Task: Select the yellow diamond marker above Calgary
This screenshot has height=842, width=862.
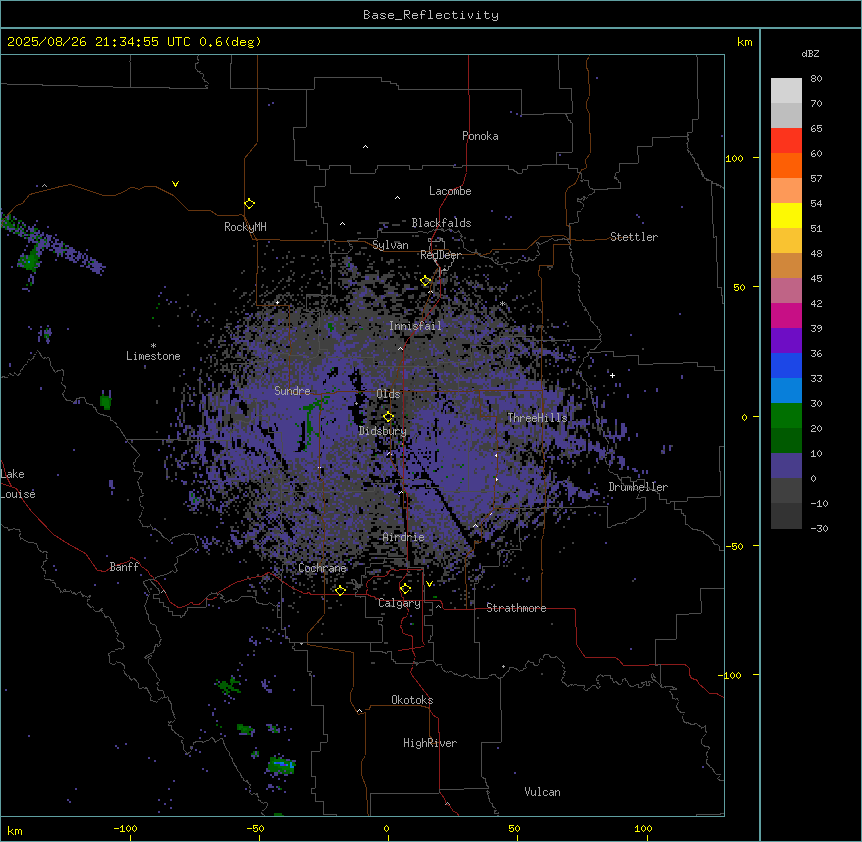Action: (x=406, y=589)
